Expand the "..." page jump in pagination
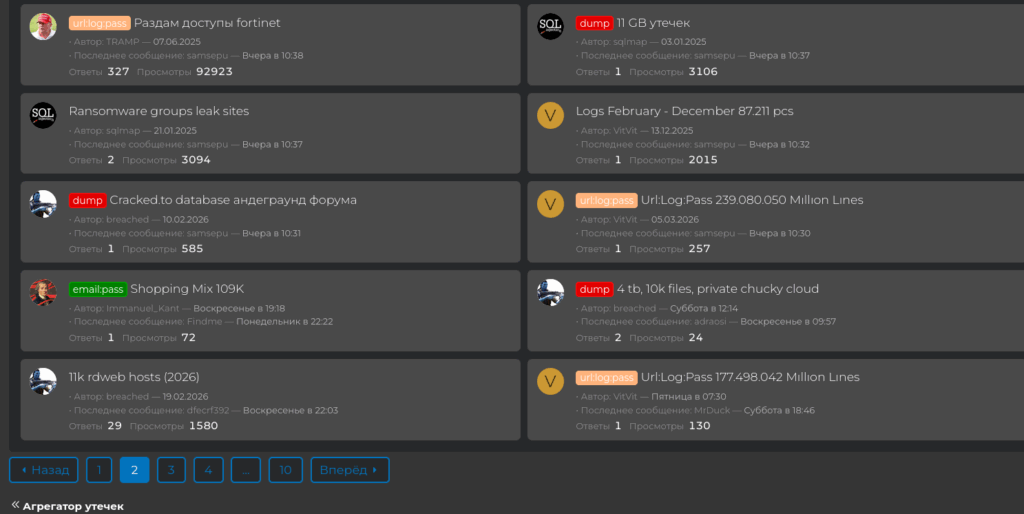 pyautogui.click(x=246, y=470)
